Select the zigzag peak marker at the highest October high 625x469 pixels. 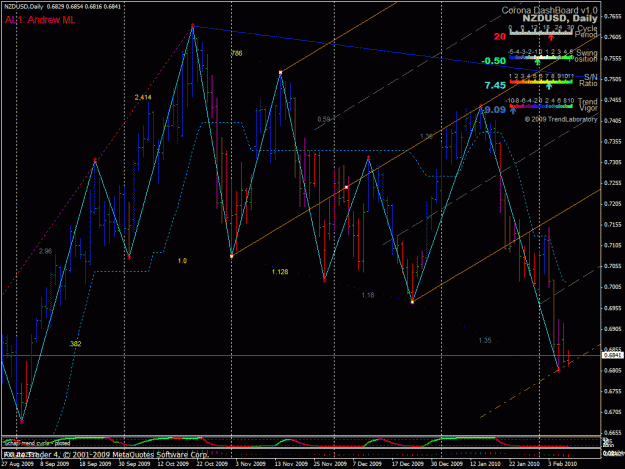pyautogui.click(x=193, y=26)
